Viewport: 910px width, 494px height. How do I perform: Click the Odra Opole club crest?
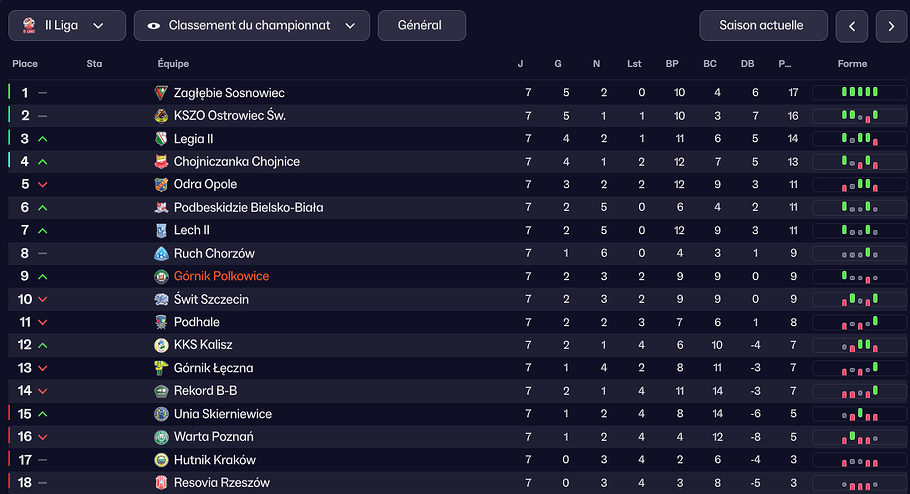(x=161, y=184)
